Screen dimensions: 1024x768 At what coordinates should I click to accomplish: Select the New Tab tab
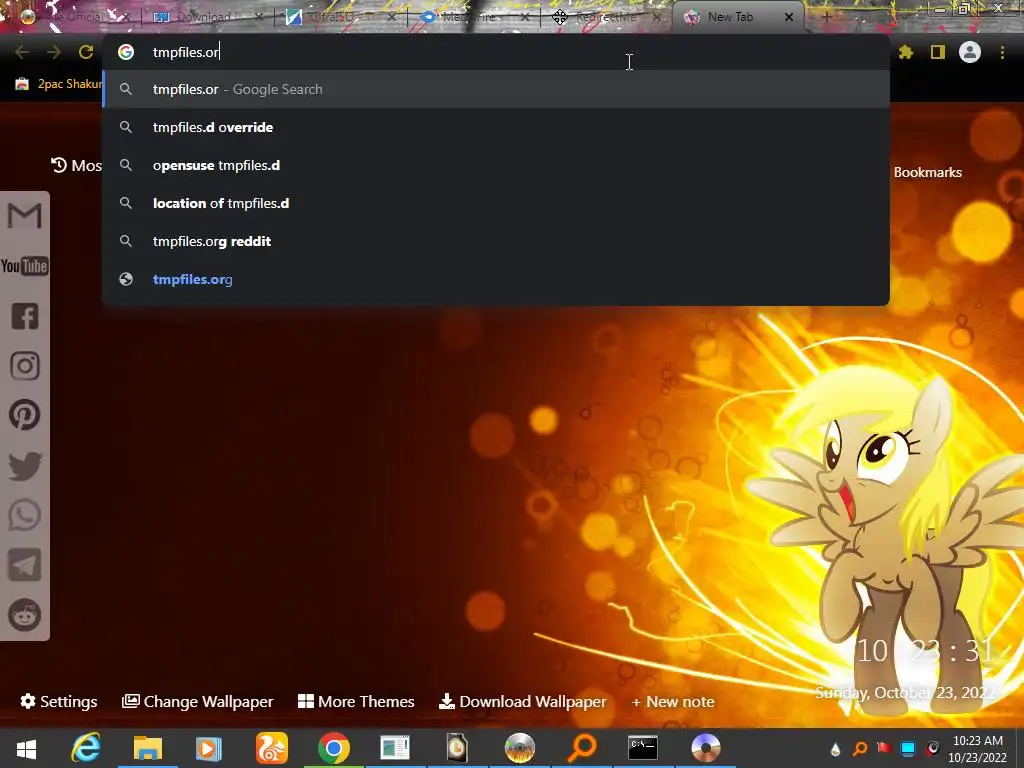point(730,18)
